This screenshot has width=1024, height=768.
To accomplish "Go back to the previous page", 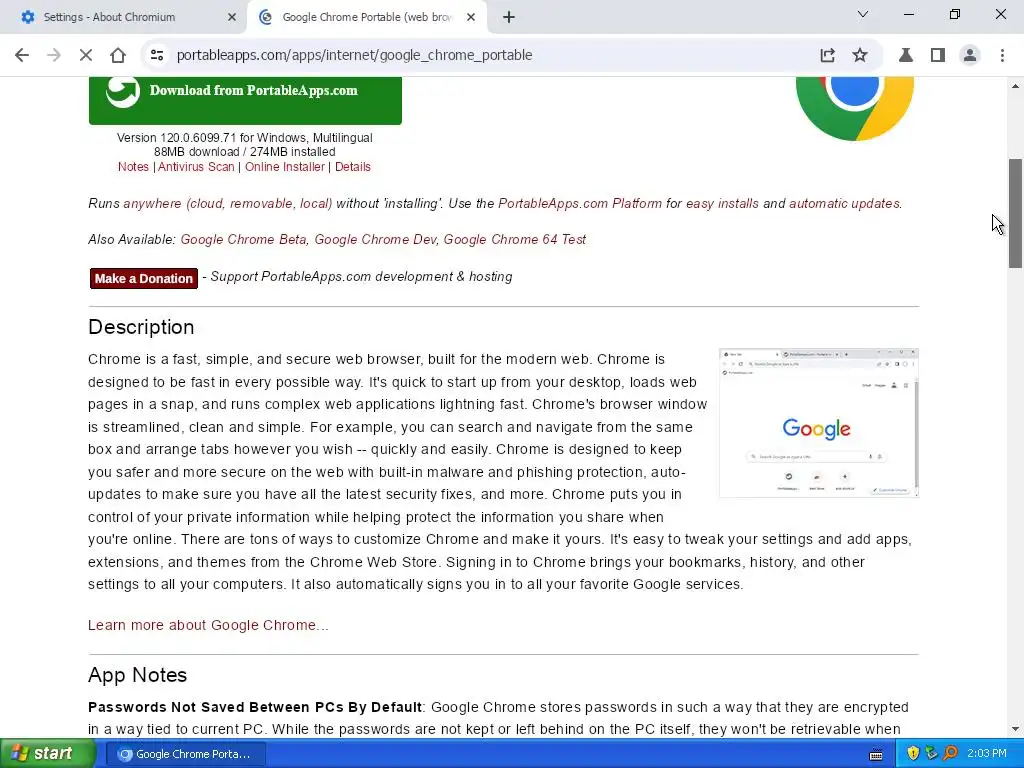I will tap(22, 56).
